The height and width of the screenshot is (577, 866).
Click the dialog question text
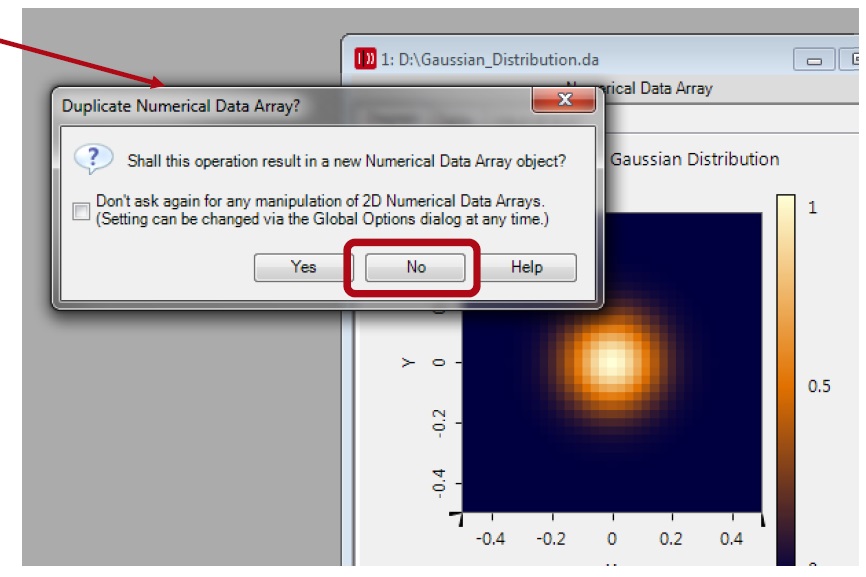[x=347, y=161]
